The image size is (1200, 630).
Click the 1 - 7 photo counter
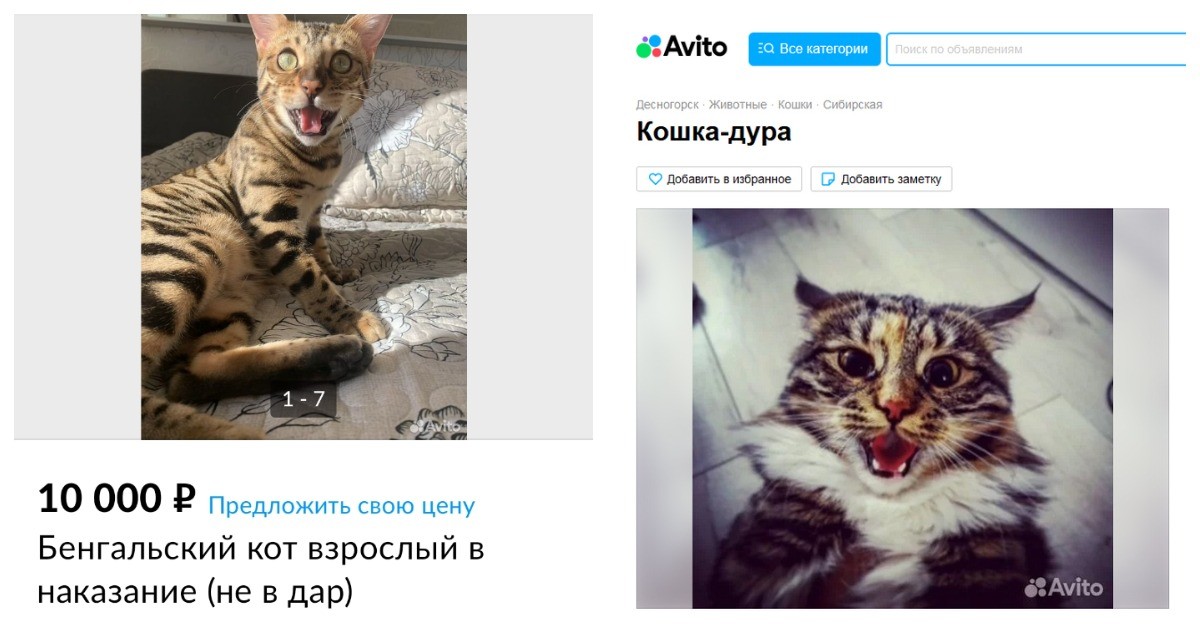pos(303,399)
